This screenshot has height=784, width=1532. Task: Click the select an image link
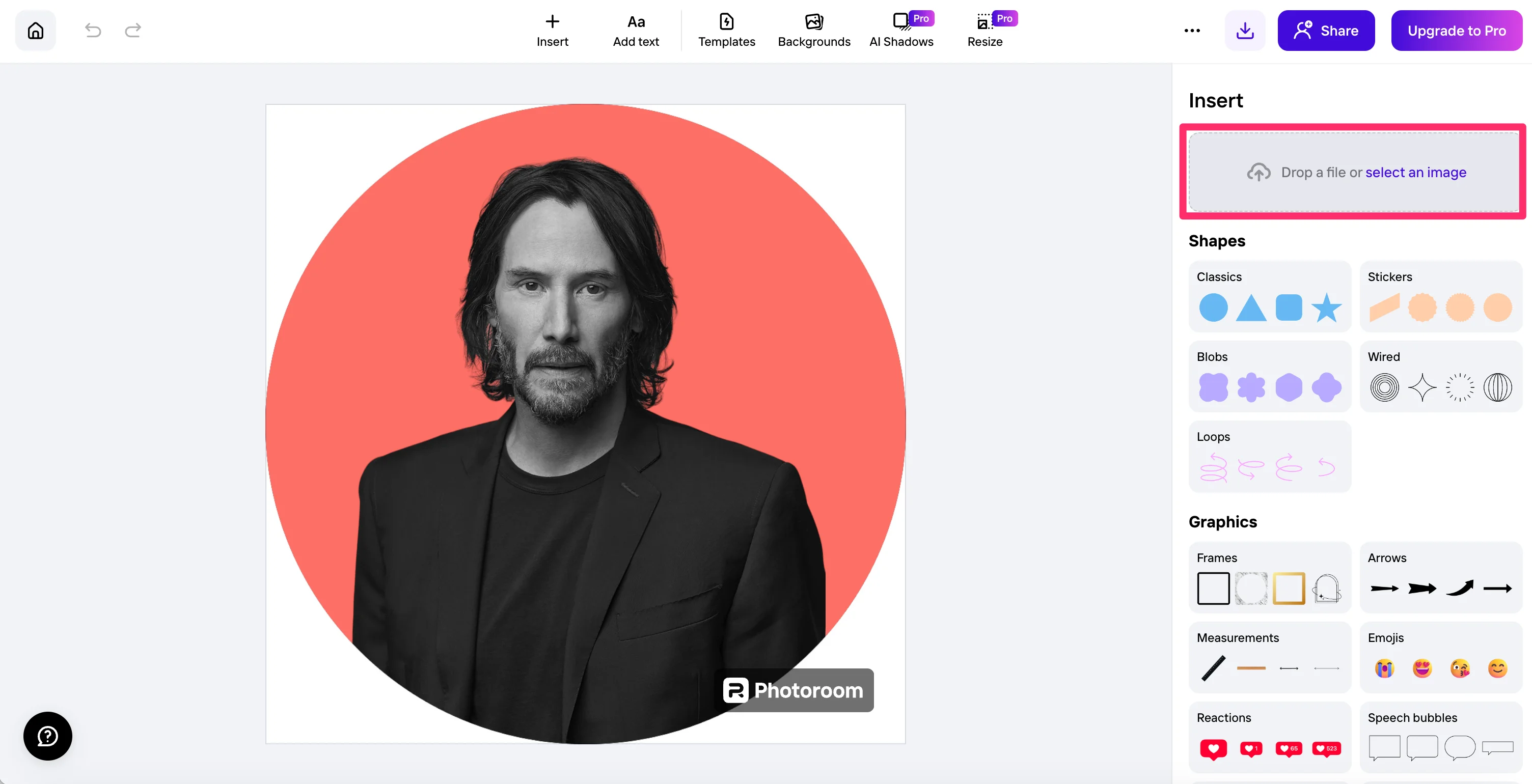pyautogui.click(x=1415, y=173)
